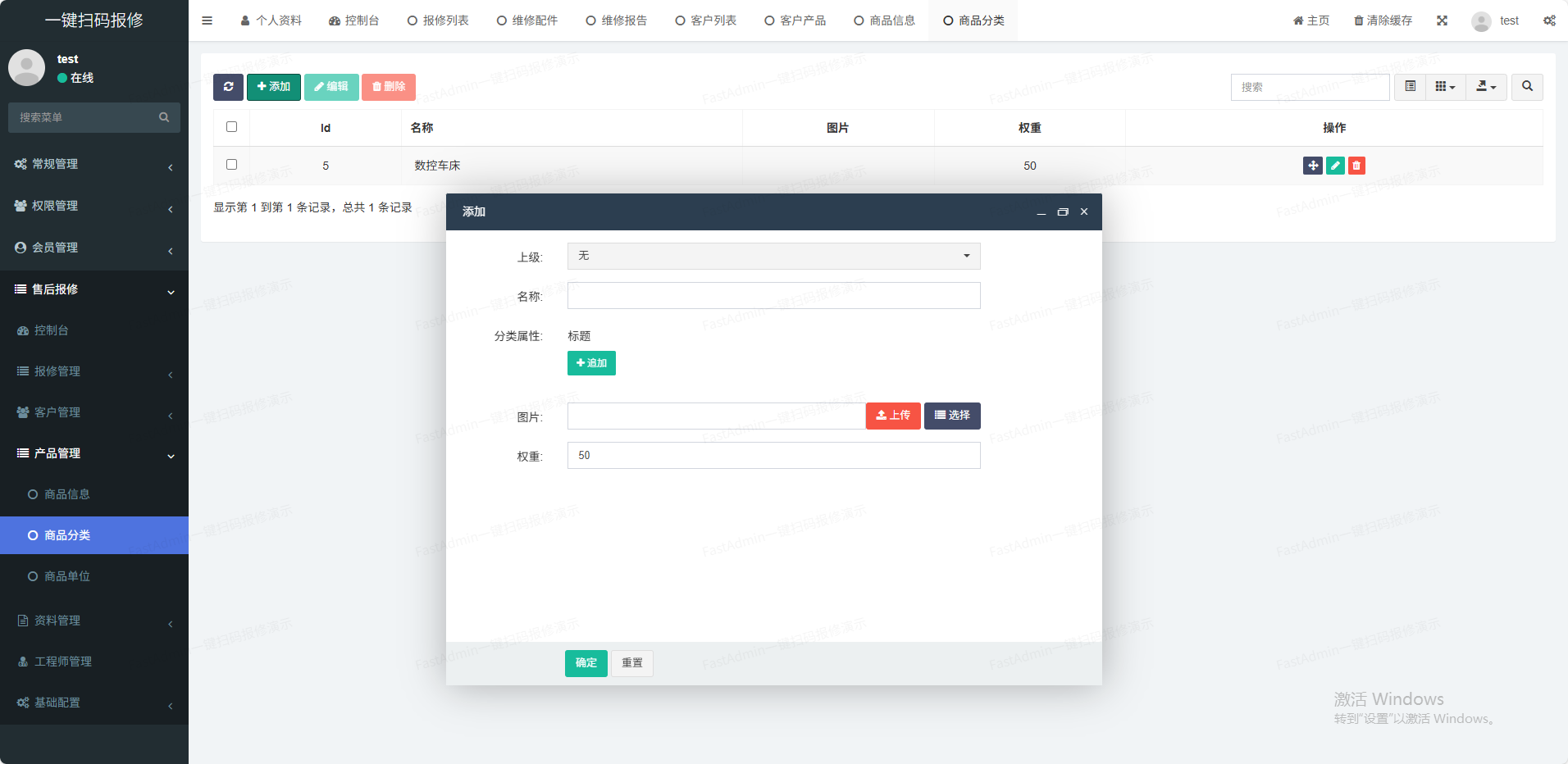Viewport: 1568px width, 764px height.
Task: Click into the 名称 name input field
Action: click(x=773, y=296)
